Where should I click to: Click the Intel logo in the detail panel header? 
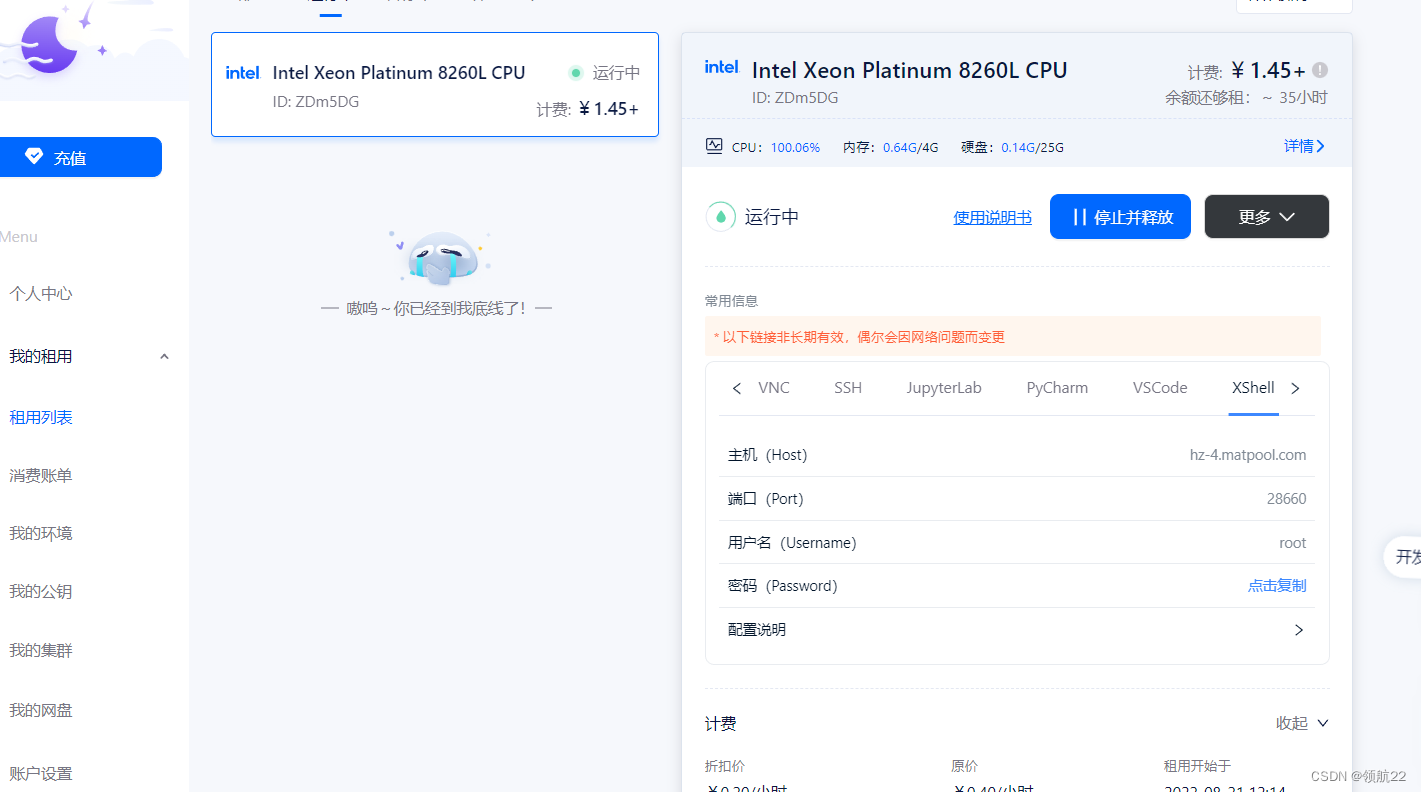[721, 67]
